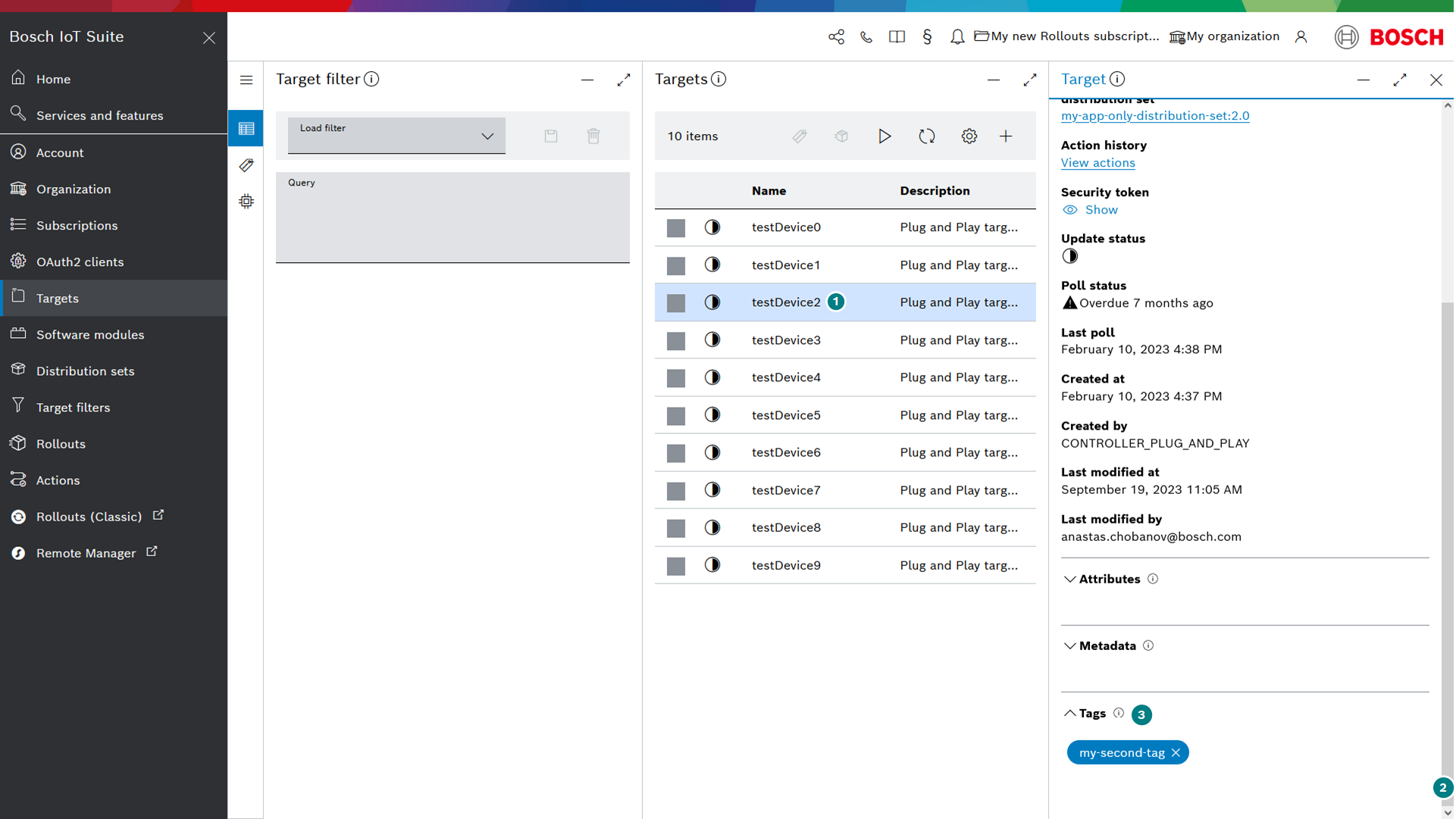Click the delete filter trash icon
Image resolution: width=1456 pixels, height=819 pixels.
593,136
